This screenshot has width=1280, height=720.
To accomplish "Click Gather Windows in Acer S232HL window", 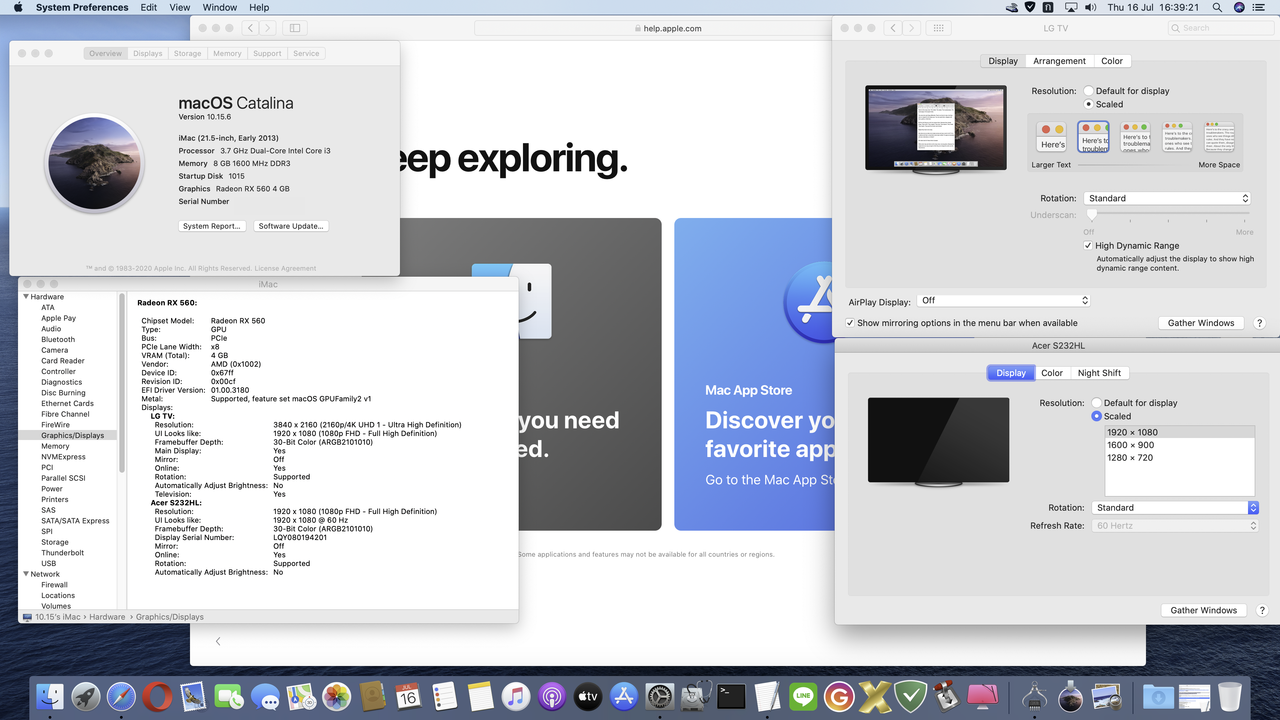I will coord(1204,610).
